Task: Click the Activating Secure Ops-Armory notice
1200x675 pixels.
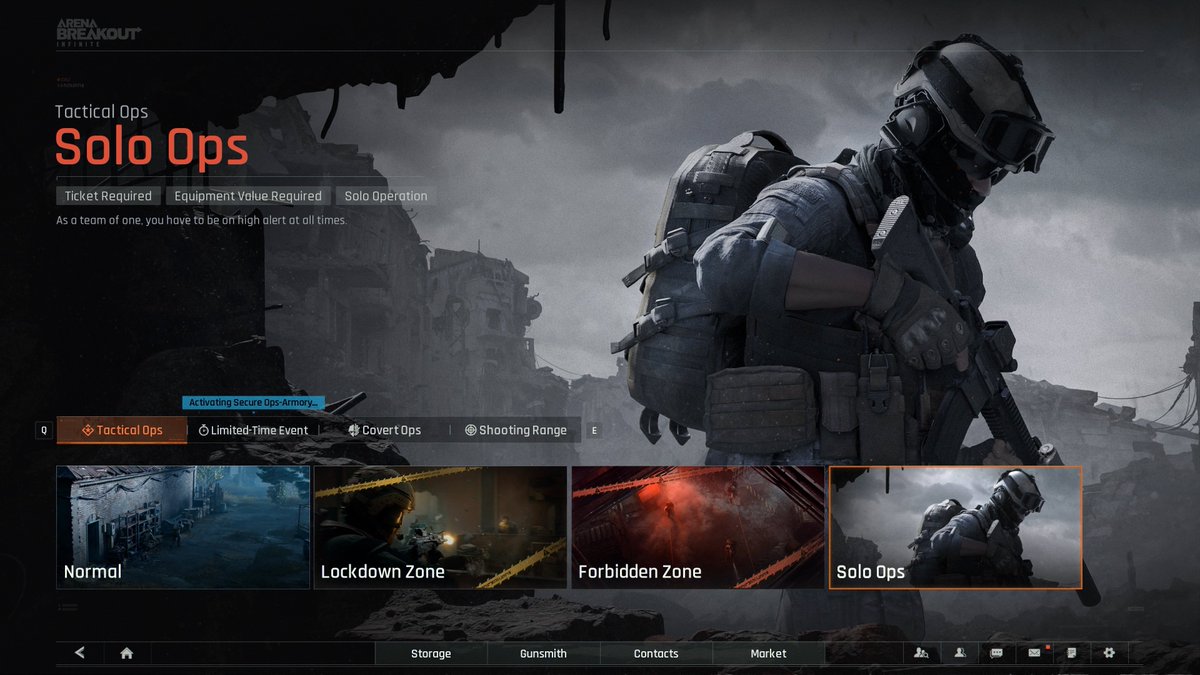Action: pyautogui.click(x=254, y=402)
